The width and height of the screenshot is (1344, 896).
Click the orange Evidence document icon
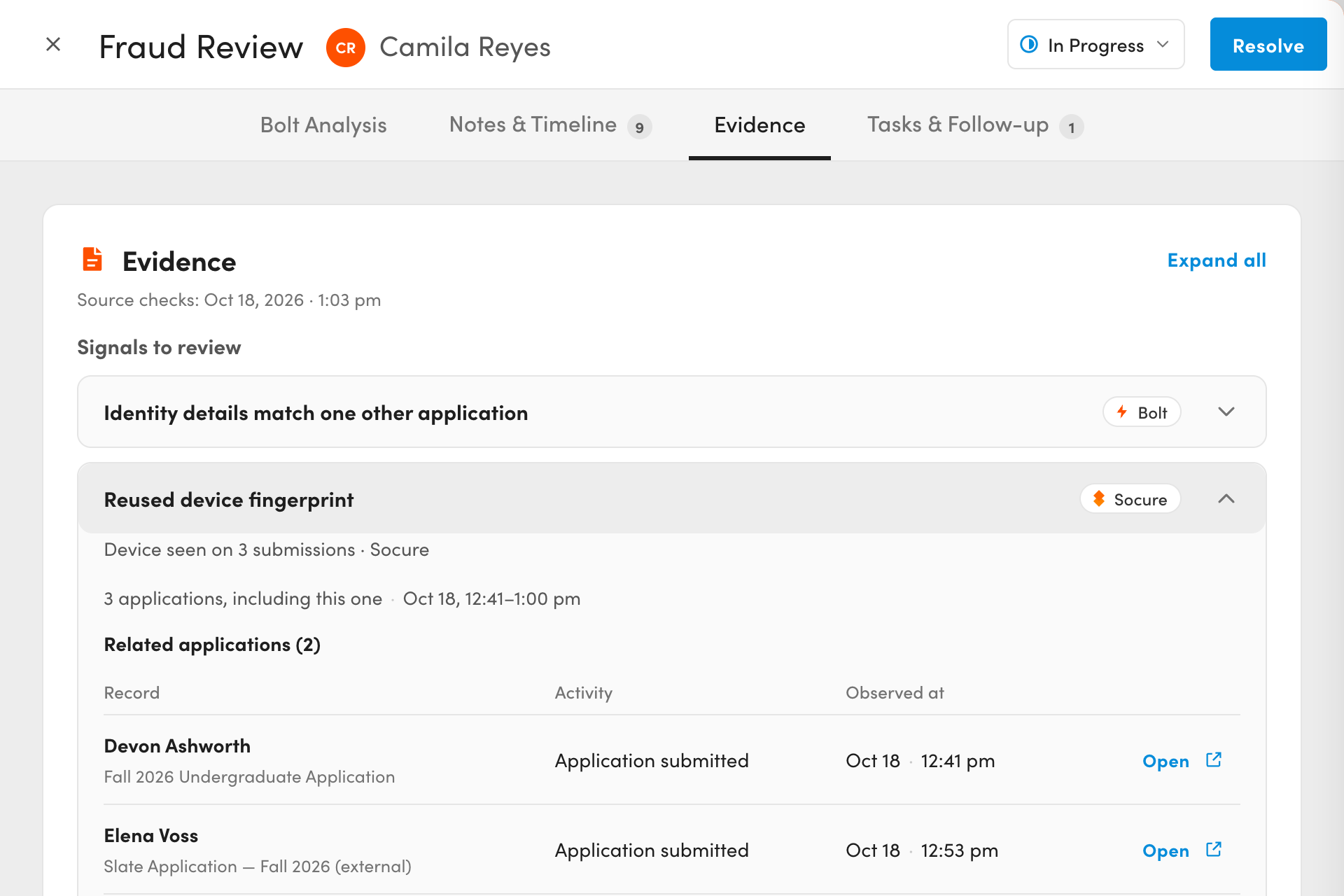click(x=92, y=259)
